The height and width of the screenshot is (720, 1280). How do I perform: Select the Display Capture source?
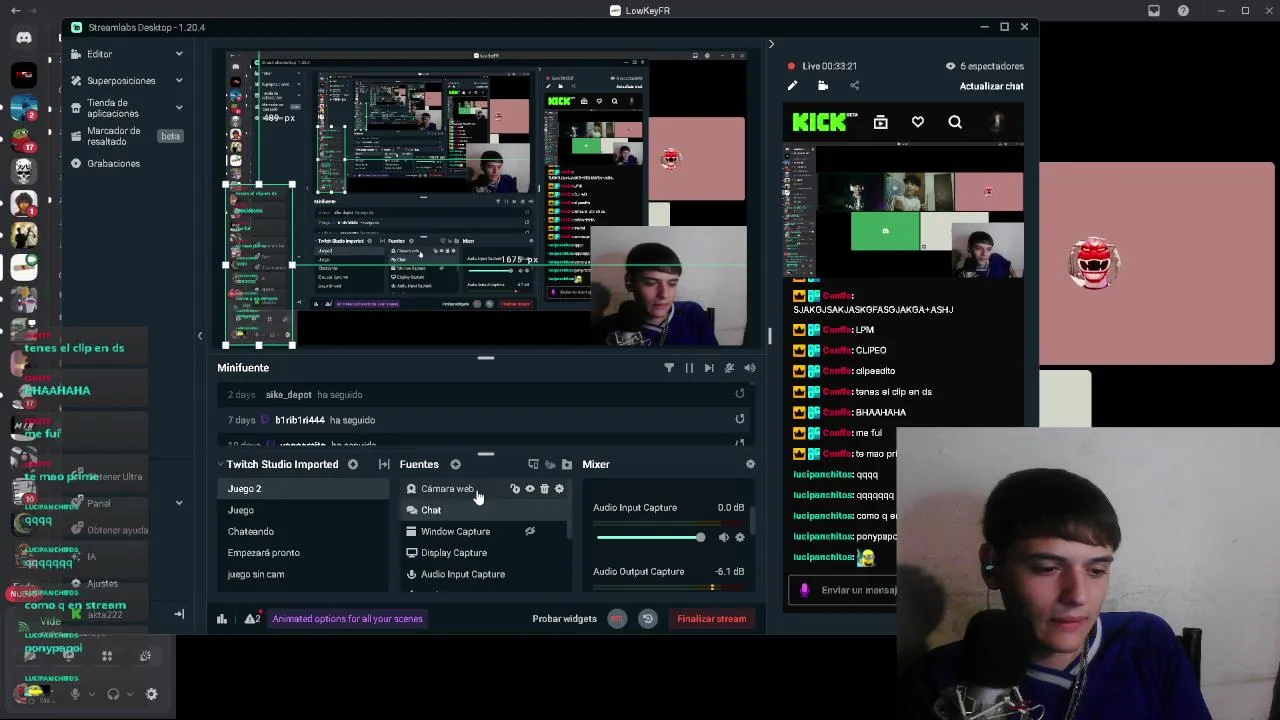coord(485,553)
